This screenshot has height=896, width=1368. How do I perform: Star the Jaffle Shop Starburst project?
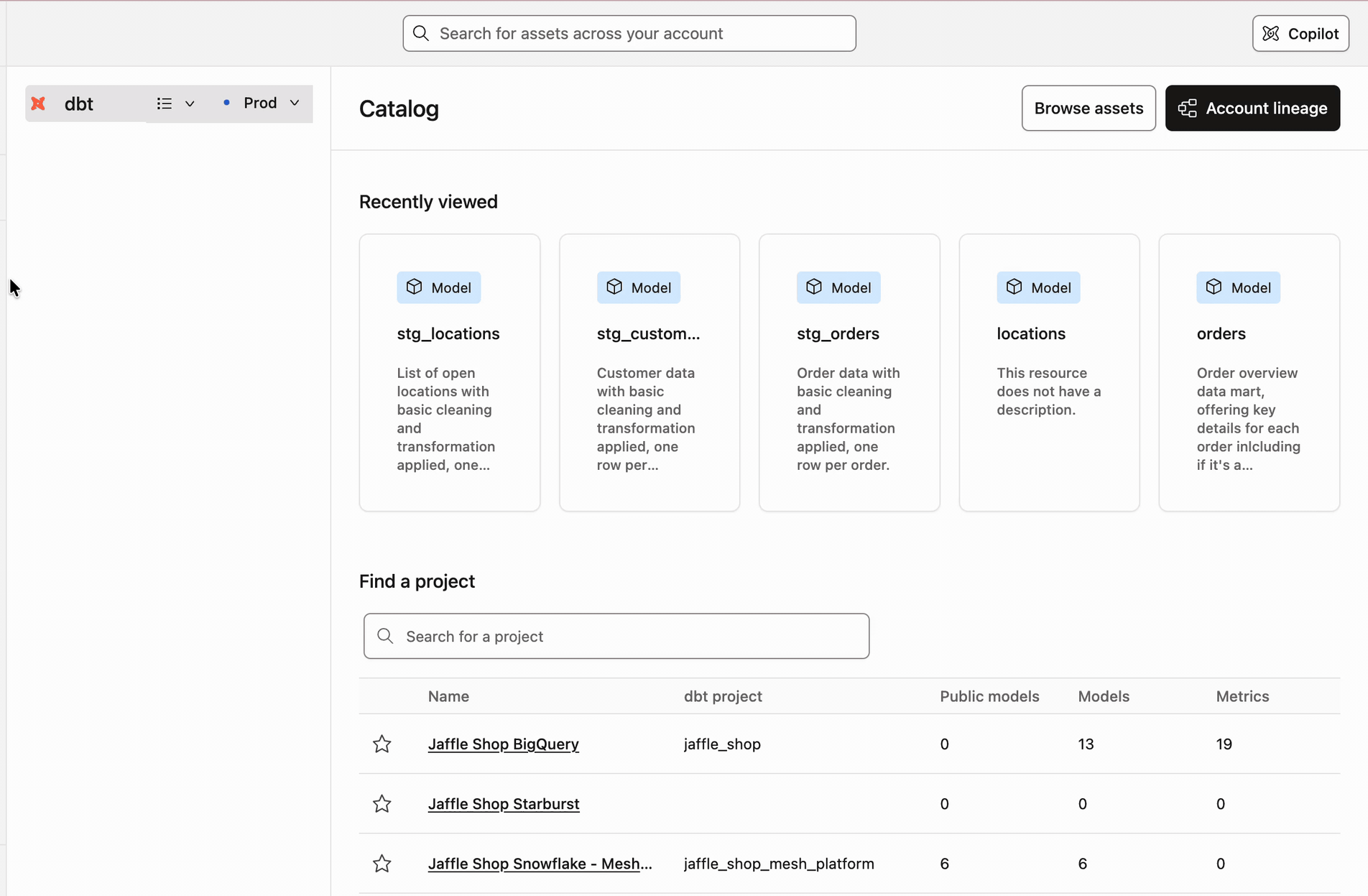382,803
